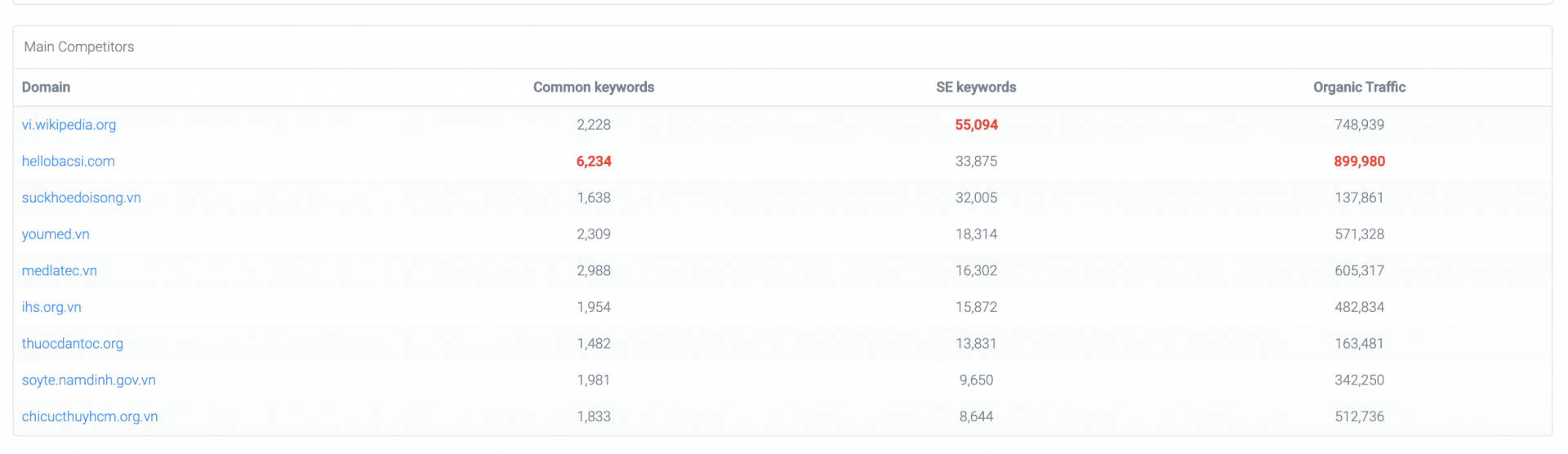The image size is (1568, 454).
Task: Select the 2,988 common keywords cell
Action: pyautogui.click(x=594, y=271)
